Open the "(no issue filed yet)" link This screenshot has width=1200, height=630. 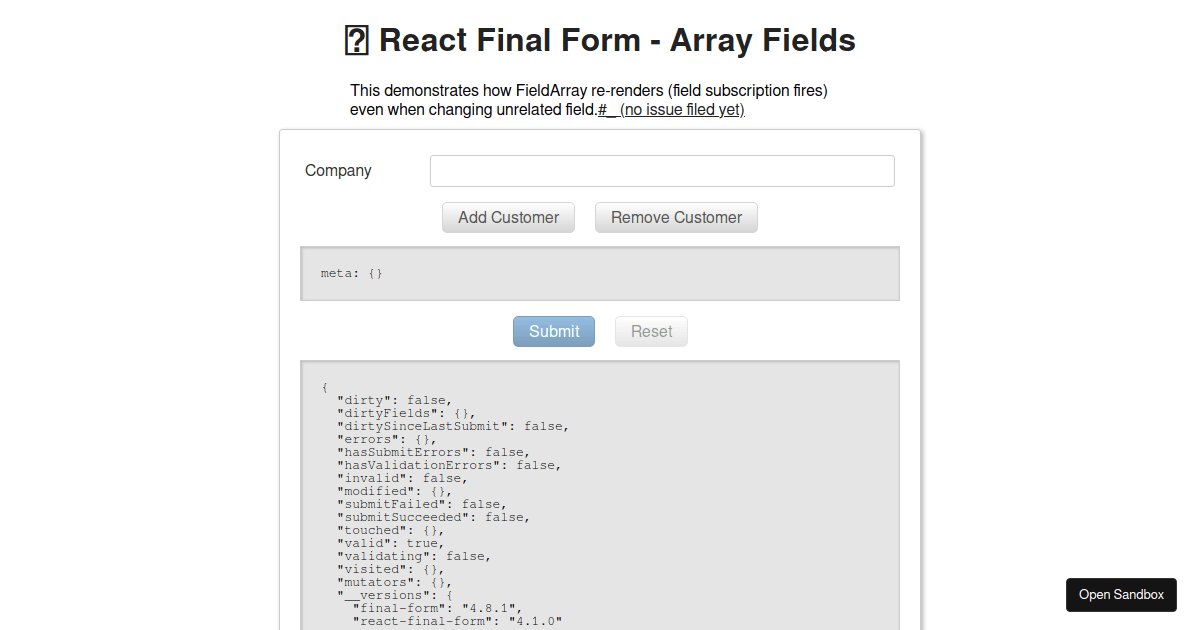coord(681,109)
